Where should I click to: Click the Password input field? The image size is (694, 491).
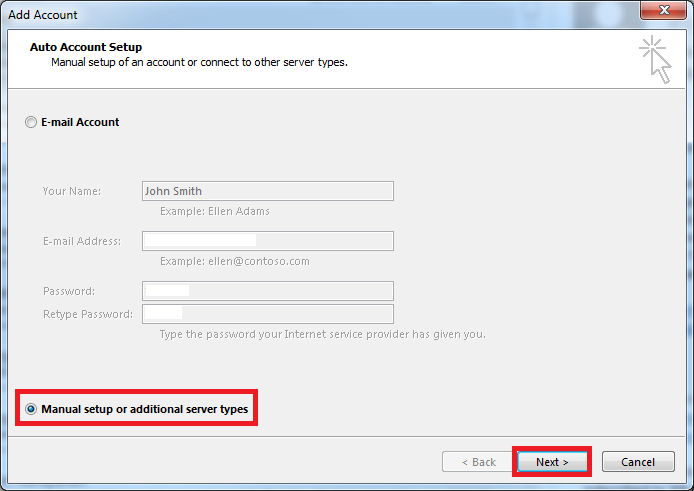click(x=268, y=291)
